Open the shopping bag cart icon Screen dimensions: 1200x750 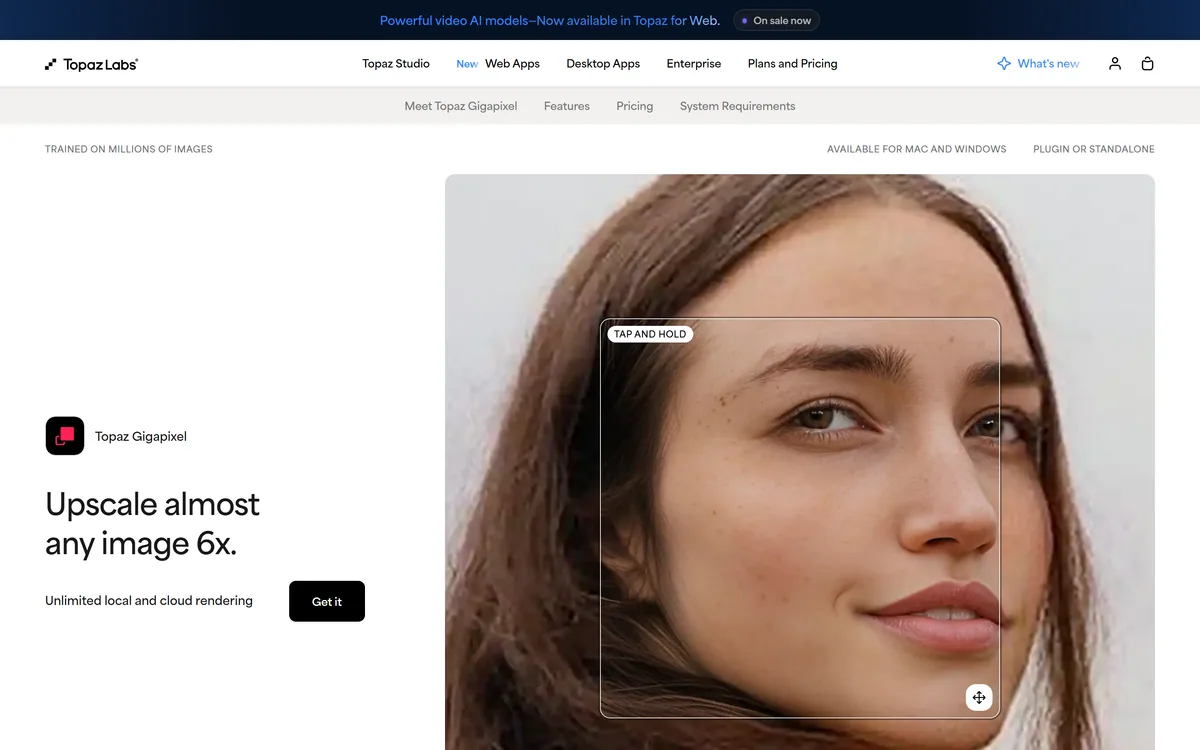tap(1147, 63)
